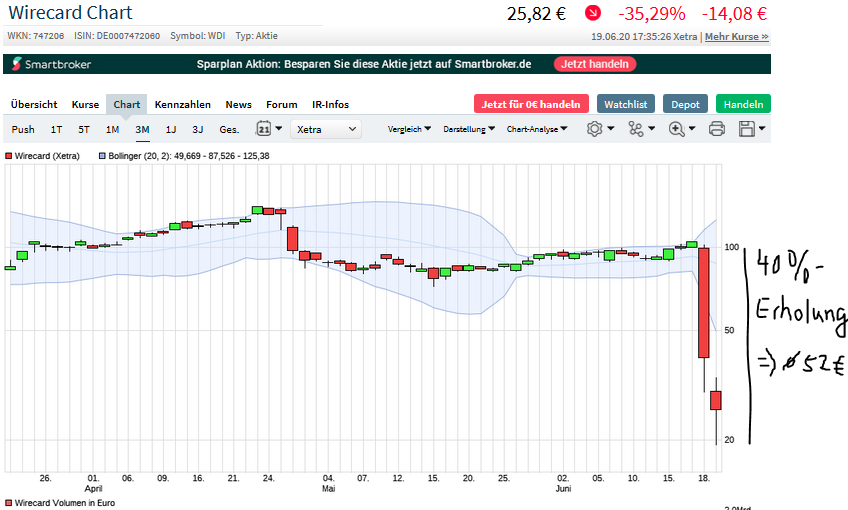Click the Typ: Aktie text
The image size is (848, 510).
coord(256,36)
